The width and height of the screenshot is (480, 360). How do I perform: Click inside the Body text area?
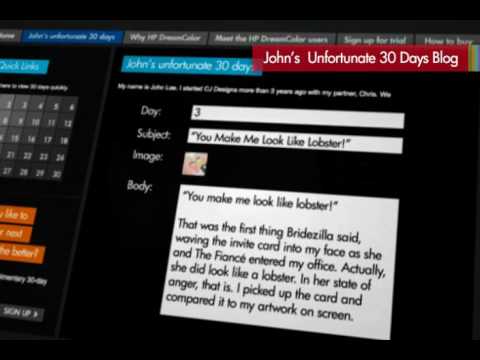coord(280,262)
